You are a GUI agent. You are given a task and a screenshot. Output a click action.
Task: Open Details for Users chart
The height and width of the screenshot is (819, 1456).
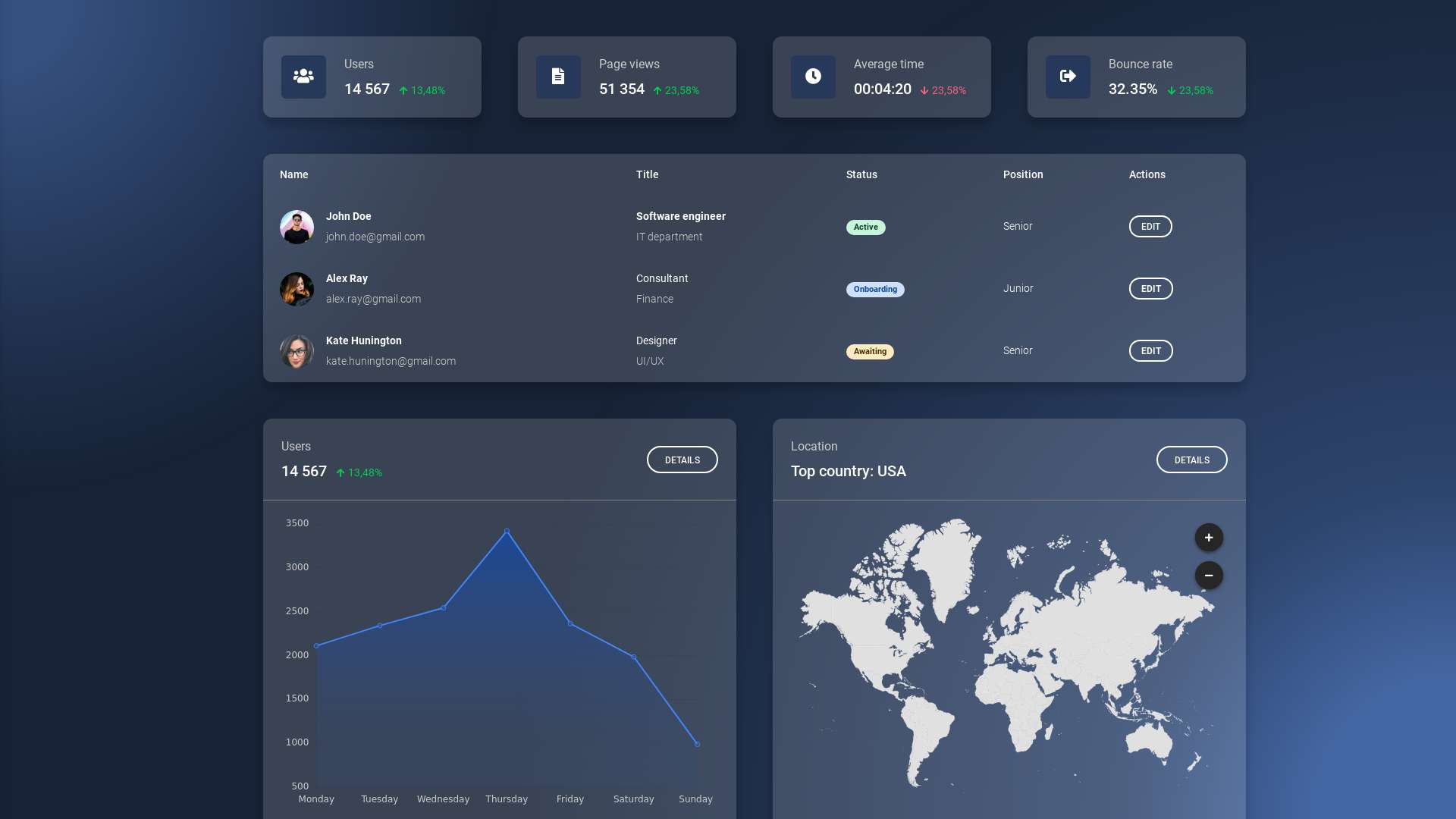(682, 460)
